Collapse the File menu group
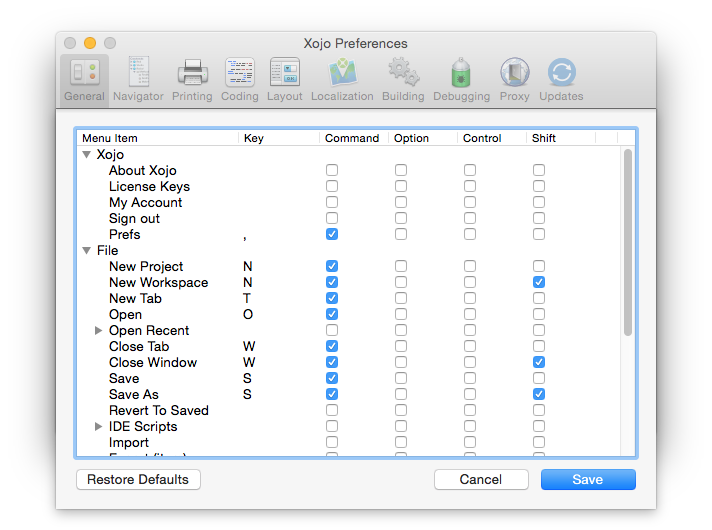 coord(86,250)
